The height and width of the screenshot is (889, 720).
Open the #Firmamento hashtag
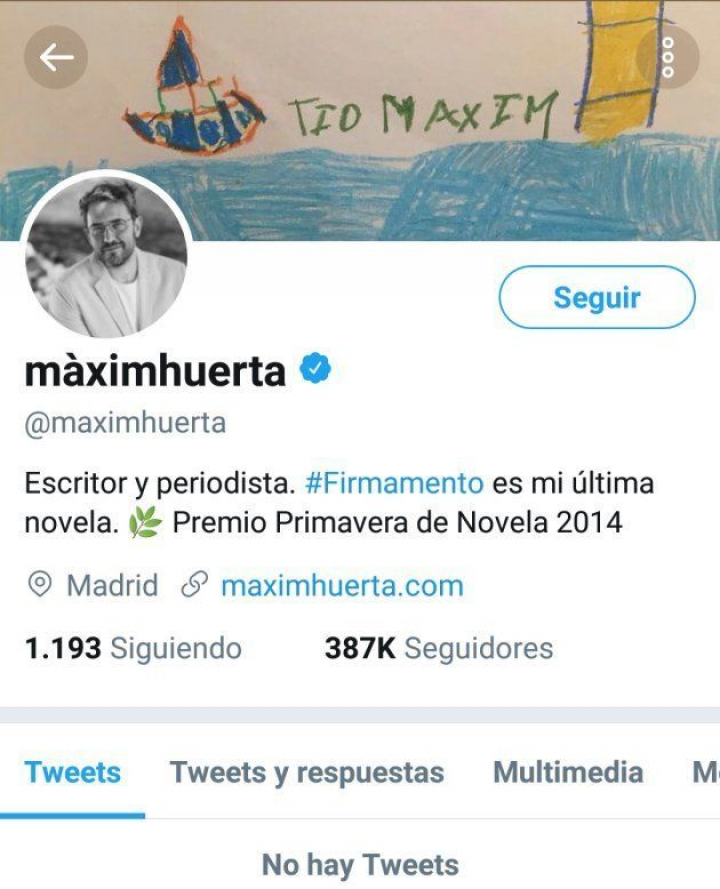pyautogui.click(x=394, y=484)
